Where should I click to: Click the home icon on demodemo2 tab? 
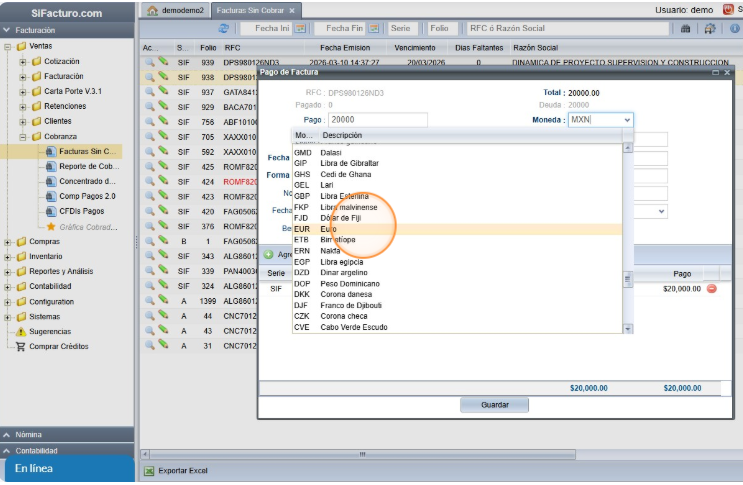pyautogui.click(x=153, y=10)
